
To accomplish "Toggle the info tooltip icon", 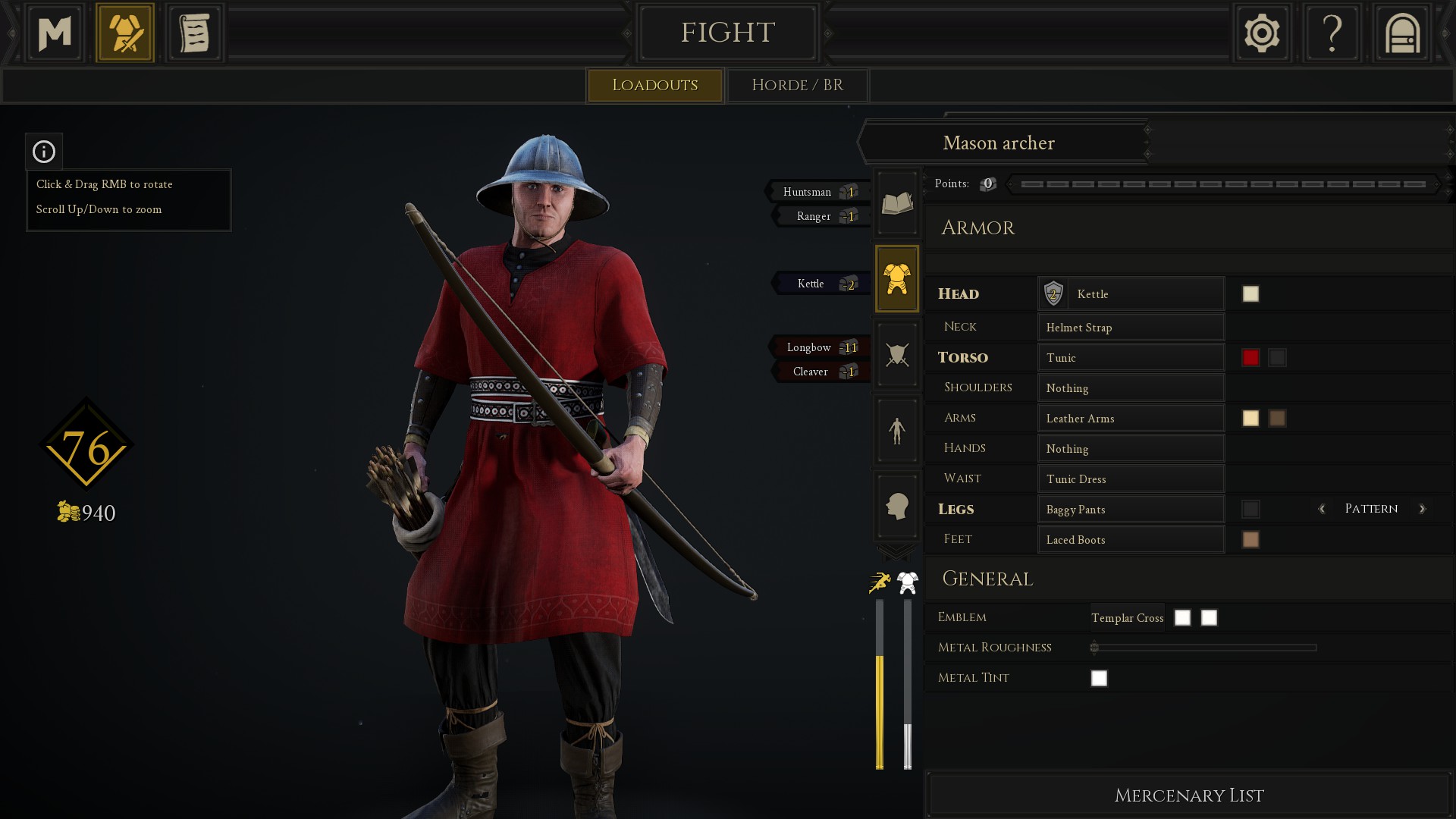I will tap(44, 152).
